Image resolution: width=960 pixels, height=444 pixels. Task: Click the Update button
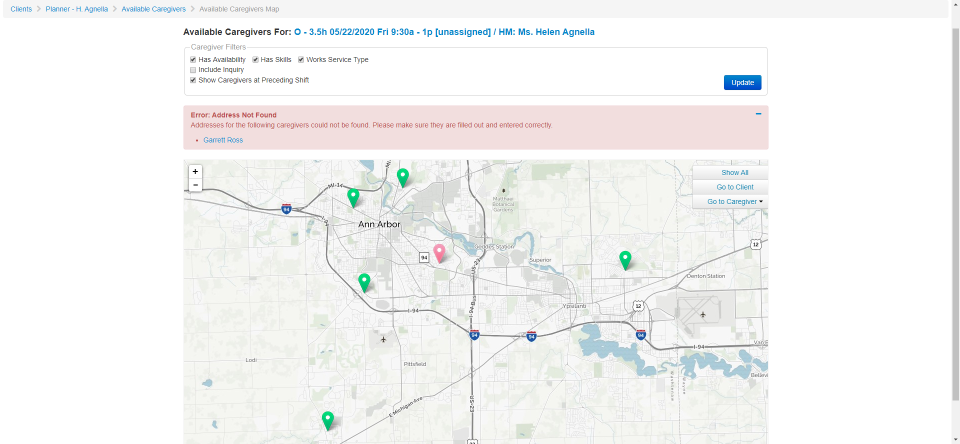[742, 83]
